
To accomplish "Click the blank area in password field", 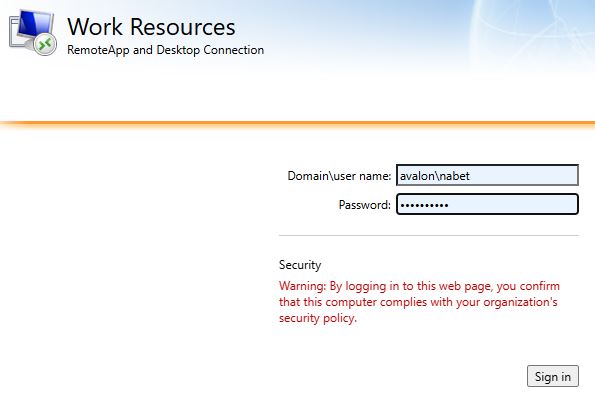I will tap(512, 205).
